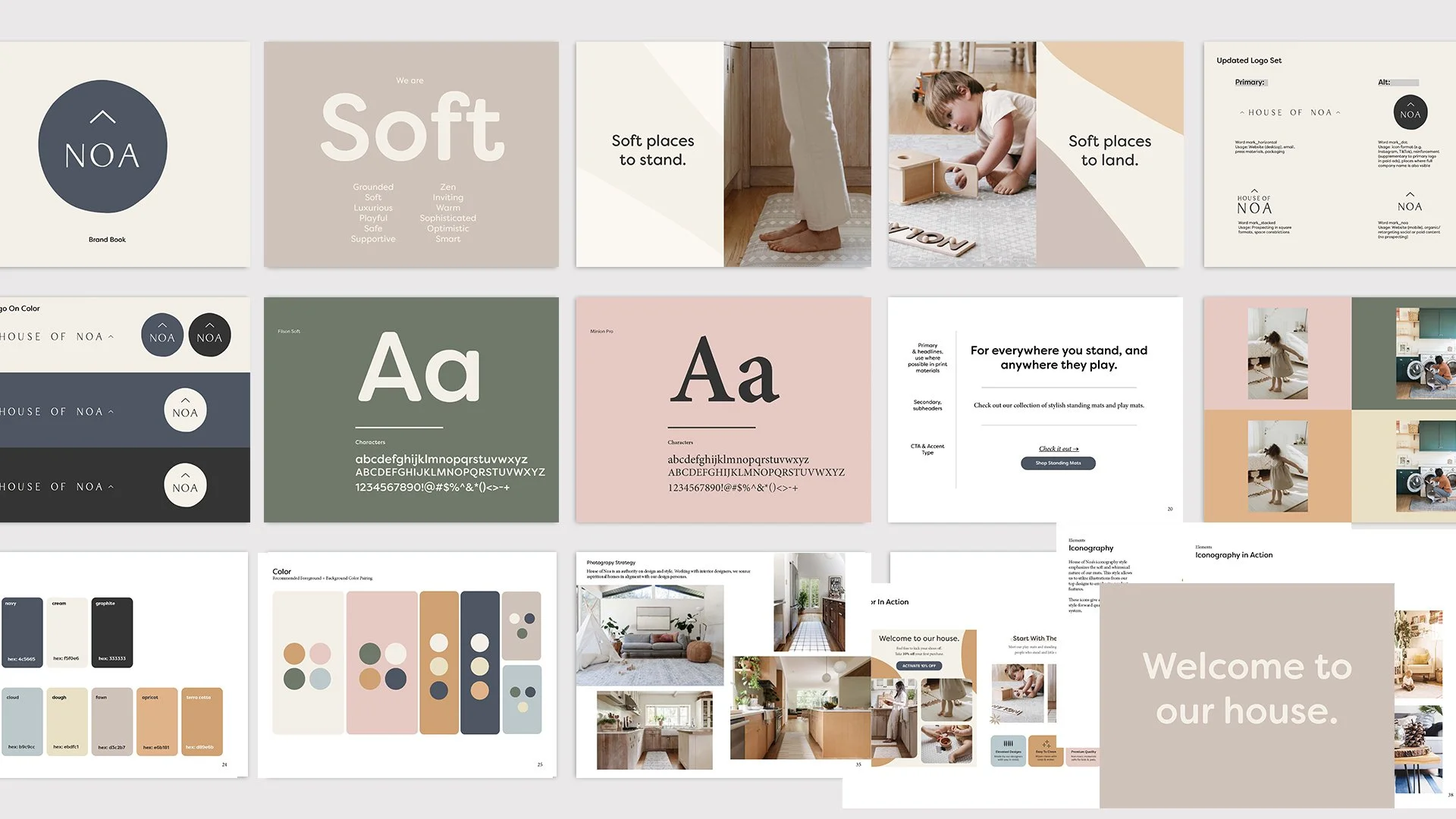Click the stacked House of NOA wordmark
Screen dimensions: 1456x819
point(1254,203)
